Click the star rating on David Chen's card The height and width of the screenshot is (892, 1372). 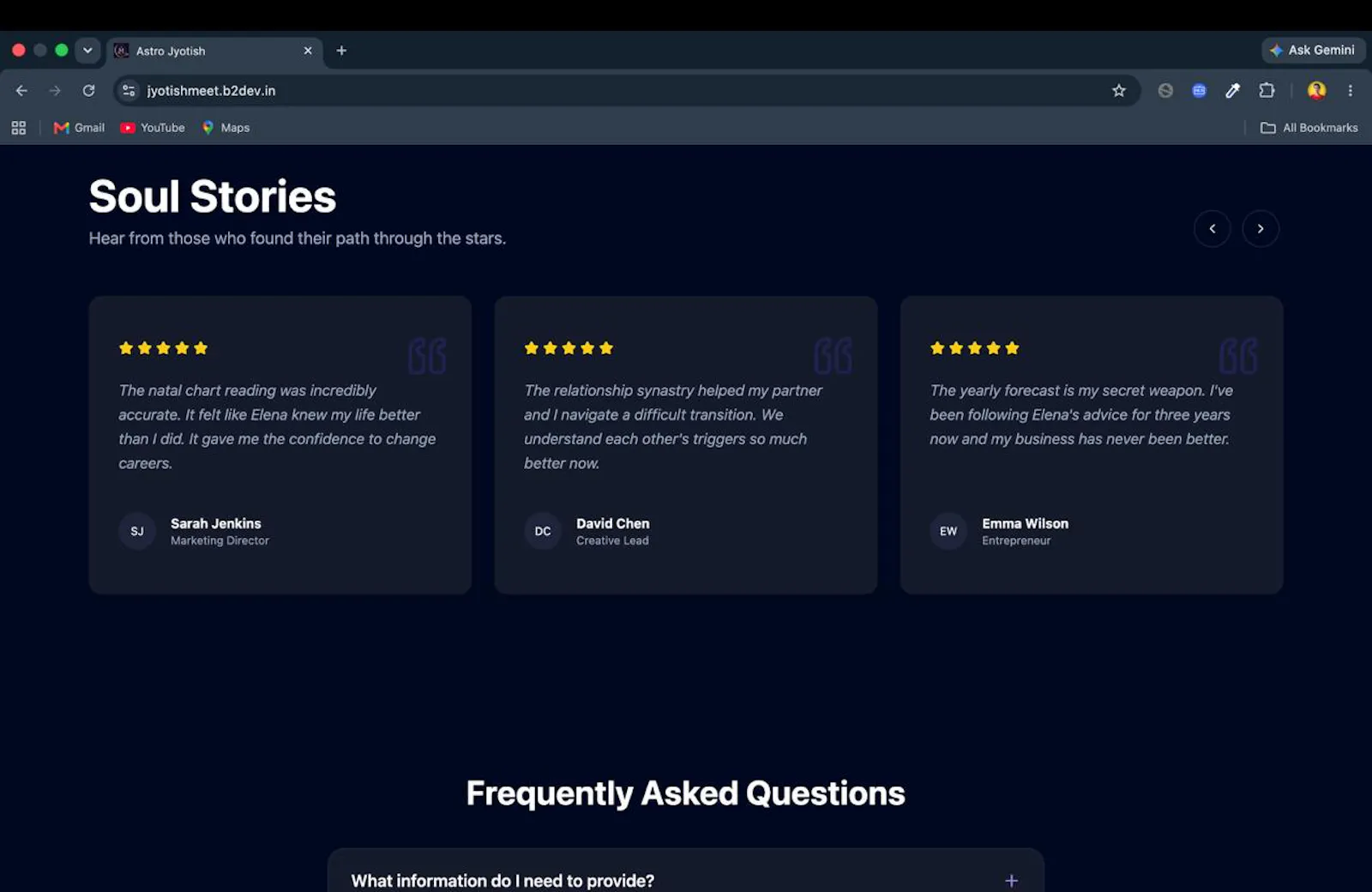tap(569, 348)
